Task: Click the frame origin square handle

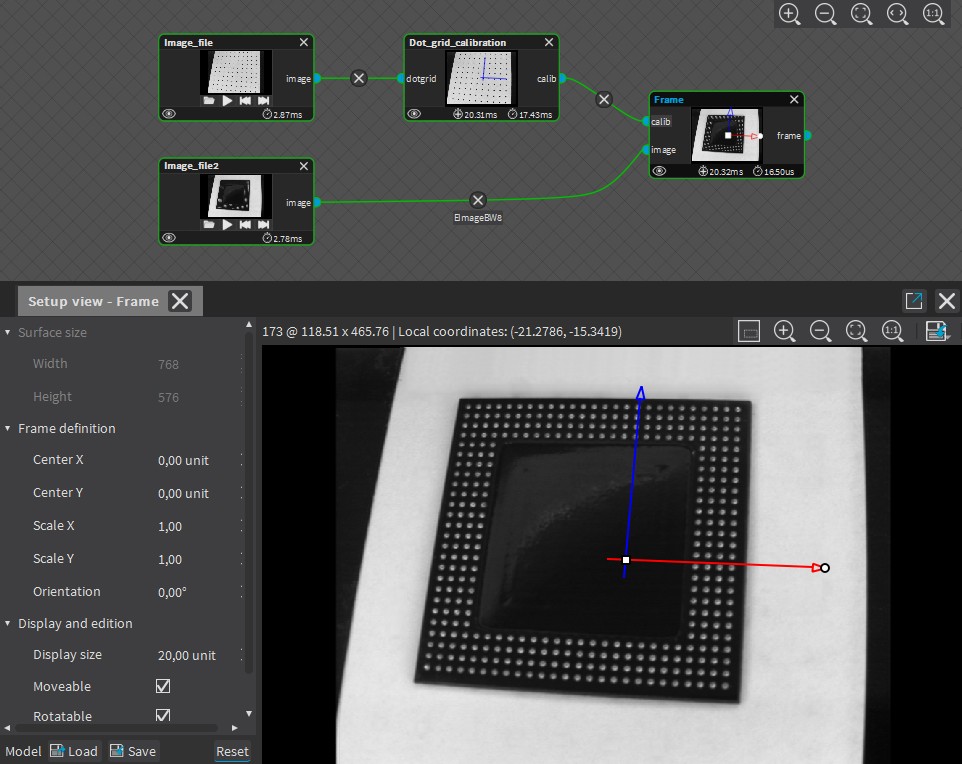Action: [x=626, y=560]
